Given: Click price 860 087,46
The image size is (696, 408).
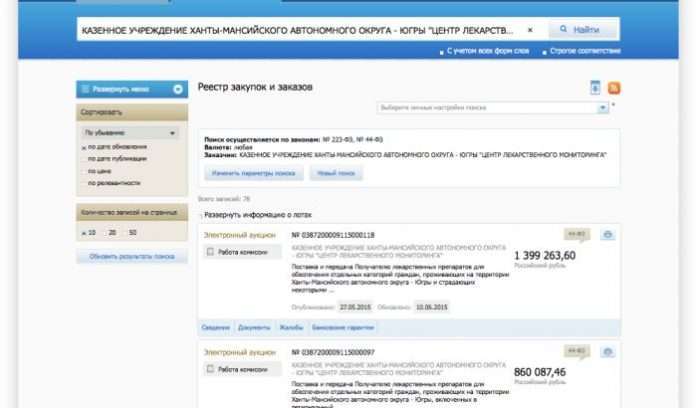Looking at the screenshot, I should point(540,372).
